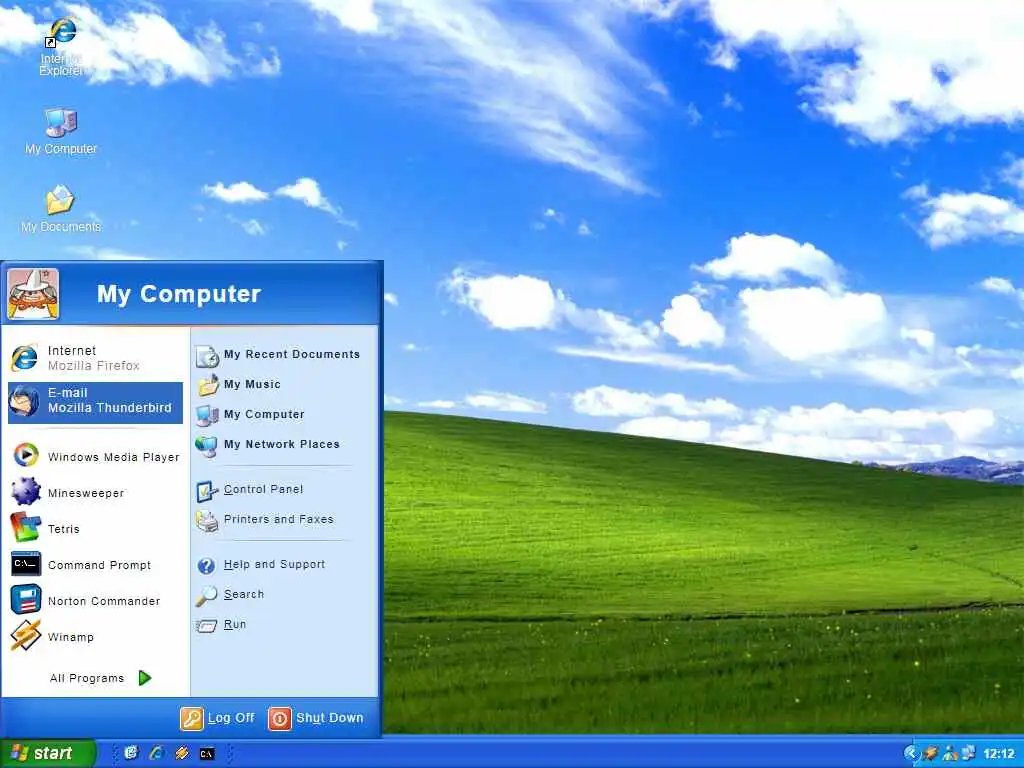Open Help and Support
Viewport: 1024px width, 768px height.
pos(261,565)
